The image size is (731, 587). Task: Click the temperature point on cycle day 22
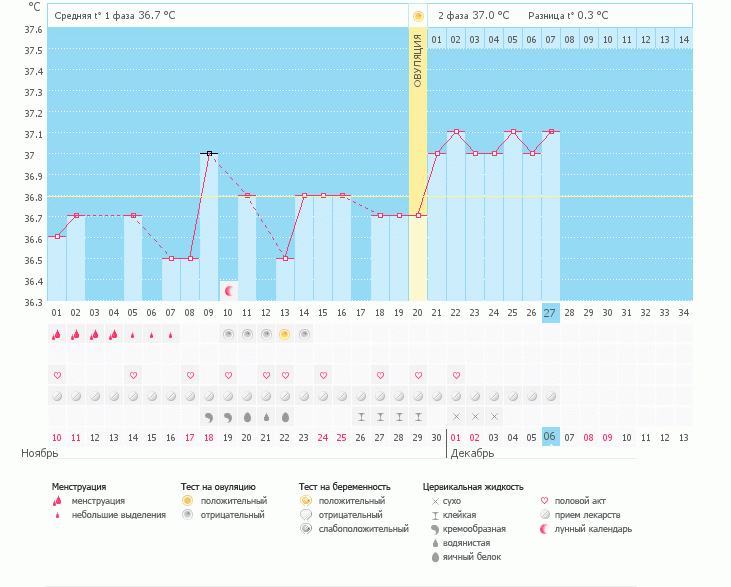coord(456,132)
